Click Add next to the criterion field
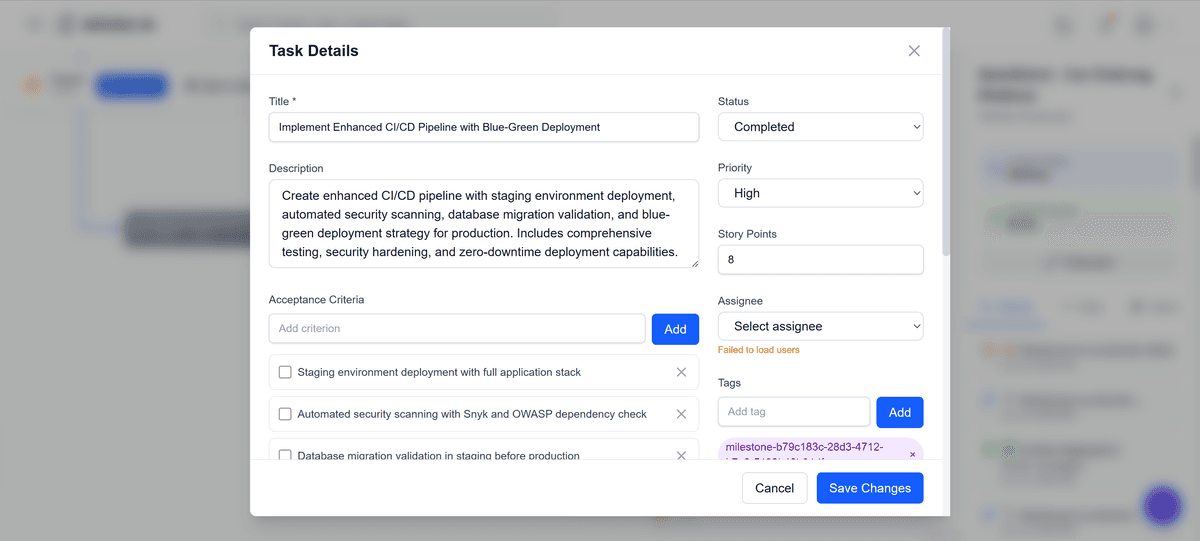1200x541 pixels. pos(675,329)
